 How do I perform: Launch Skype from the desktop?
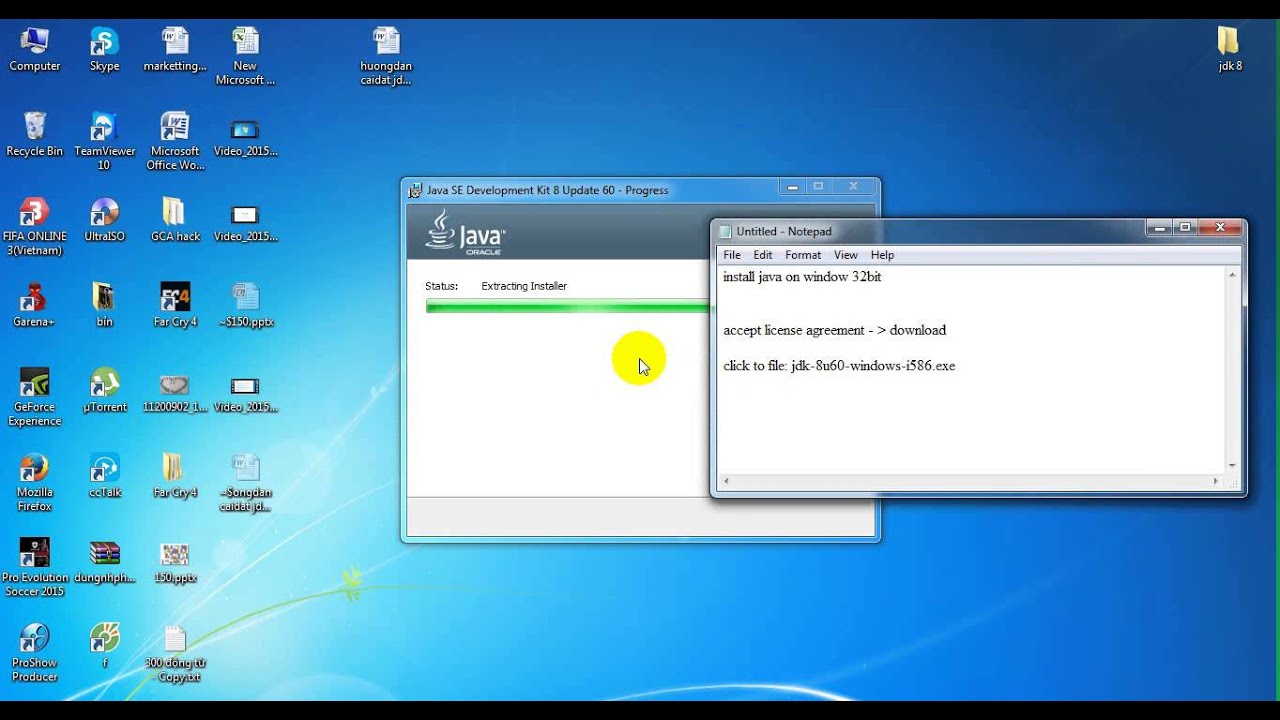[x=104, y=50]
